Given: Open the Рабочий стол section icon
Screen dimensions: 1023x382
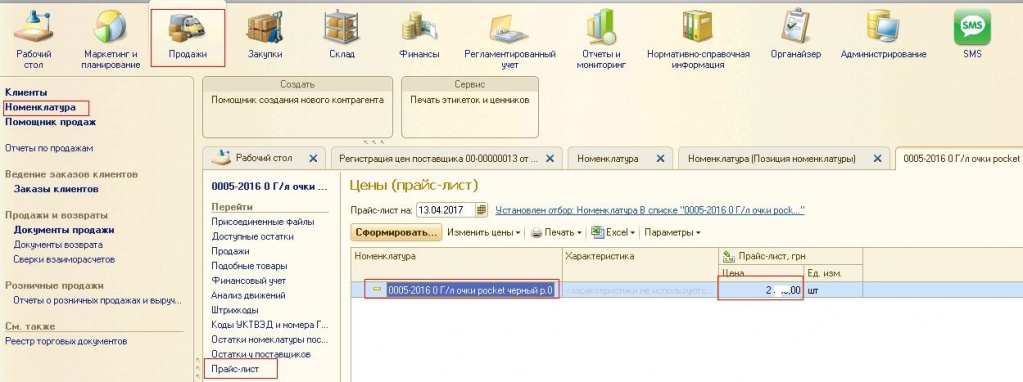Looking at the screenshot, I should pos(33,26).
